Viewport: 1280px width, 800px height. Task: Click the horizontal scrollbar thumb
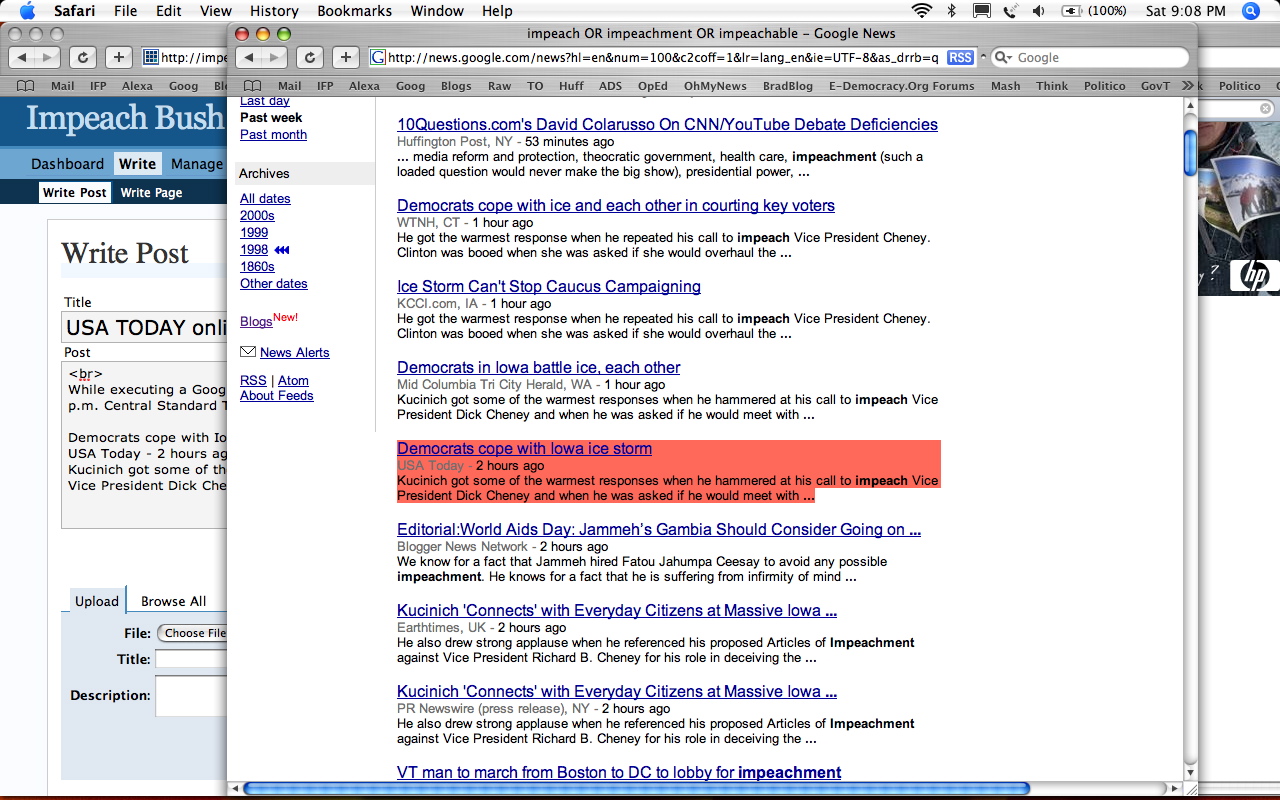click(x=636, y=789)
